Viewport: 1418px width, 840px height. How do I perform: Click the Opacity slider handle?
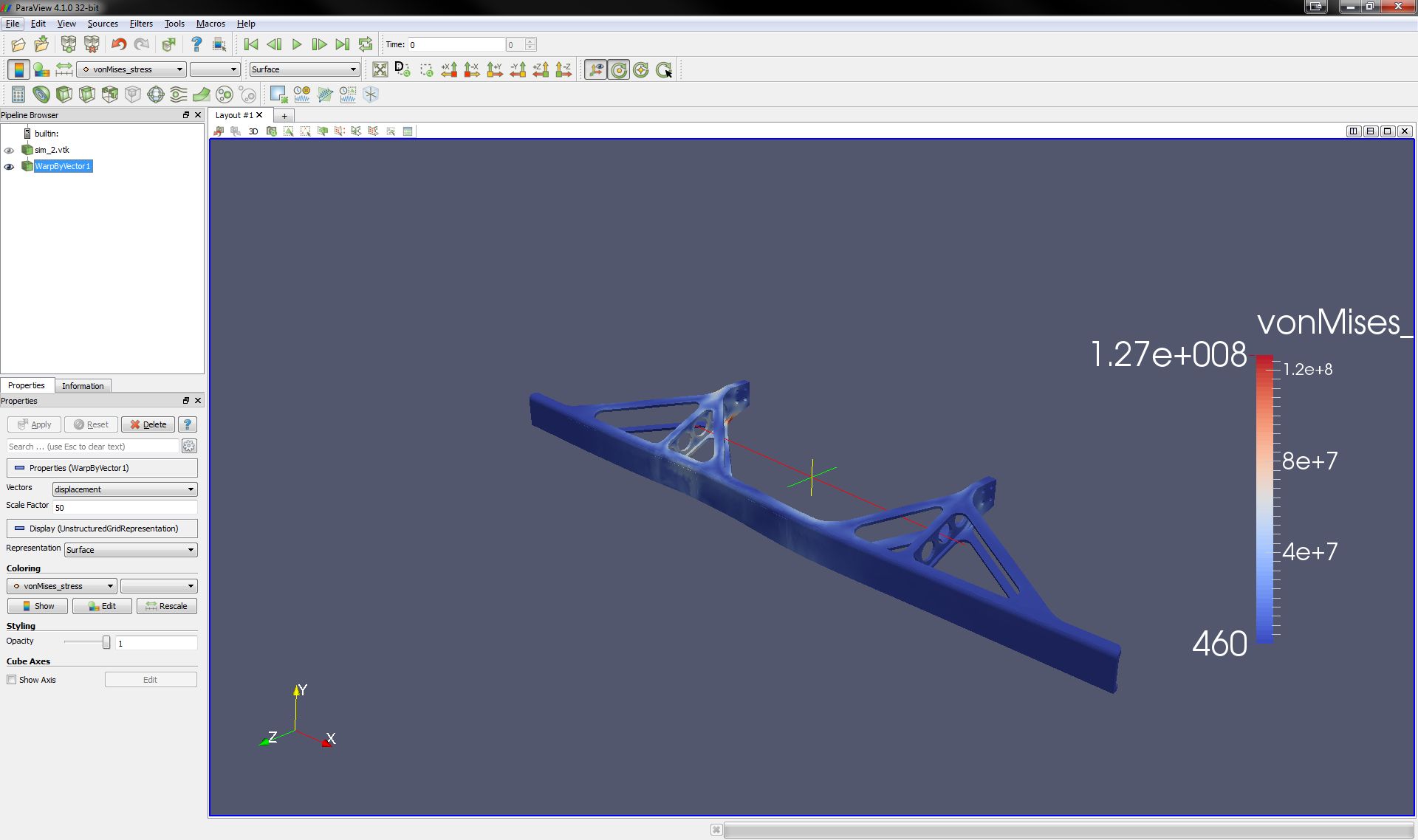click(x=106, y=642)
